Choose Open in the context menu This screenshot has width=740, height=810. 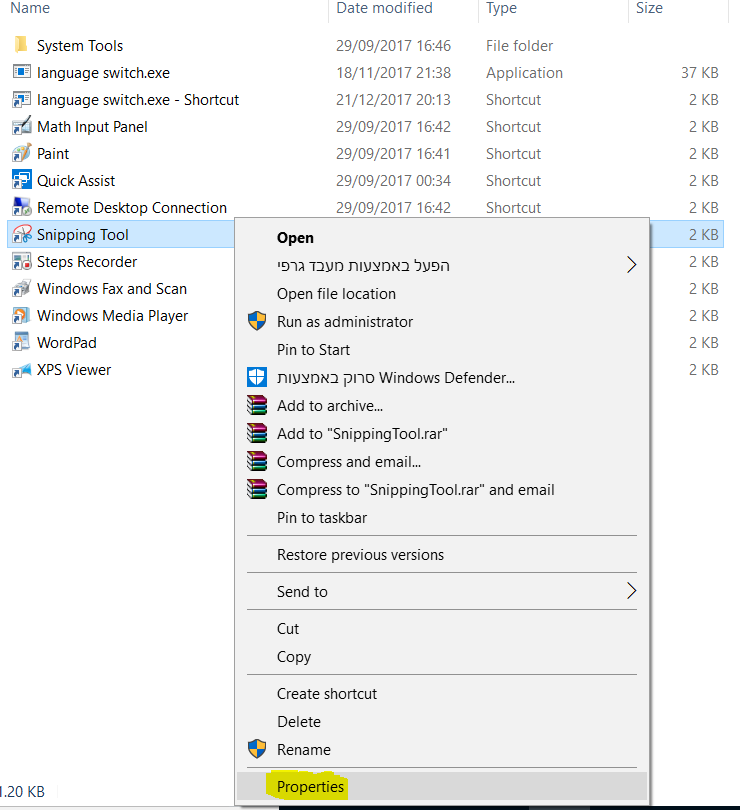coord(442,238)
